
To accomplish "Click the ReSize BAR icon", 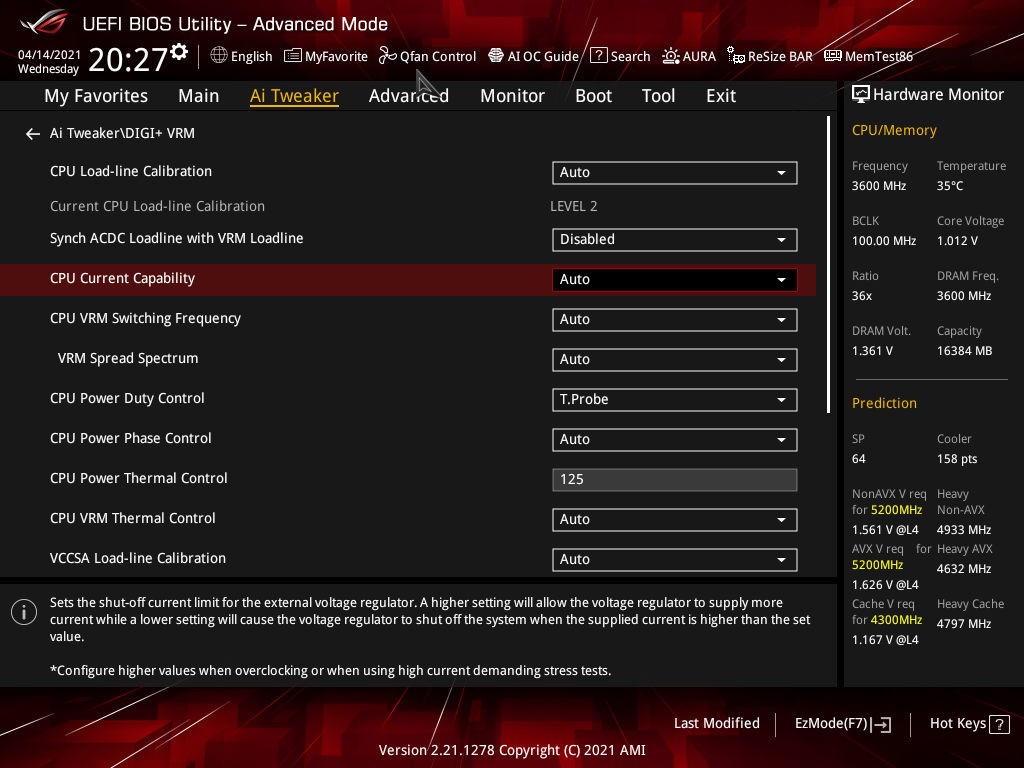I will click(x=736, y=56).
